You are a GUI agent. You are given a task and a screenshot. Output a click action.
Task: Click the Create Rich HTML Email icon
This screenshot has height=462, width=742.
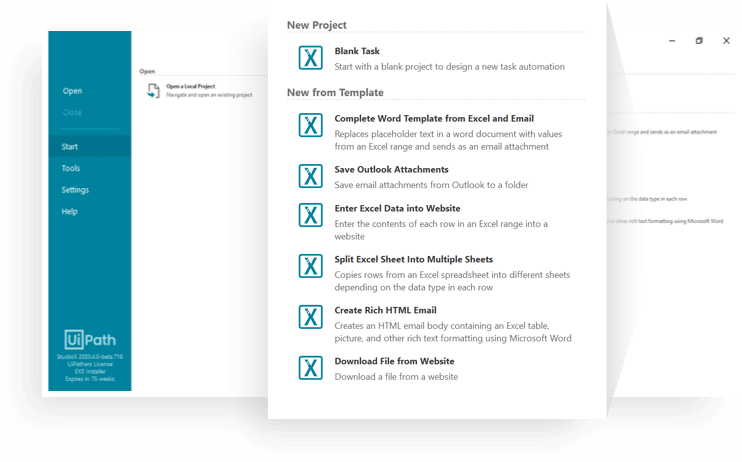click(310, 317)
